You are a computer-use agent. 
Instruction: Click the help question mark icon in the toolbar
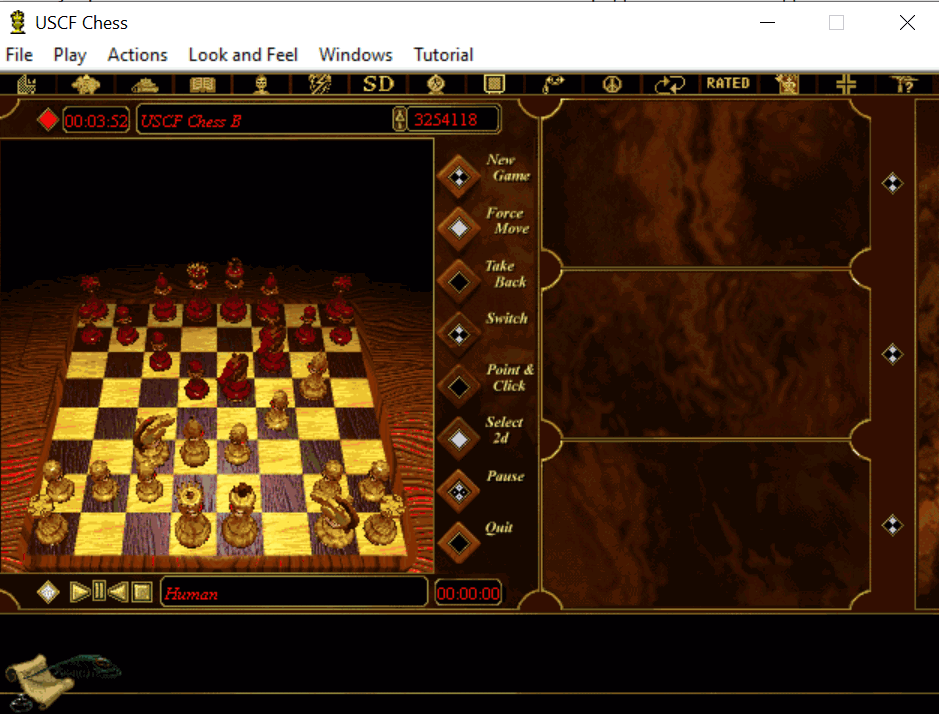pos(905,84)
